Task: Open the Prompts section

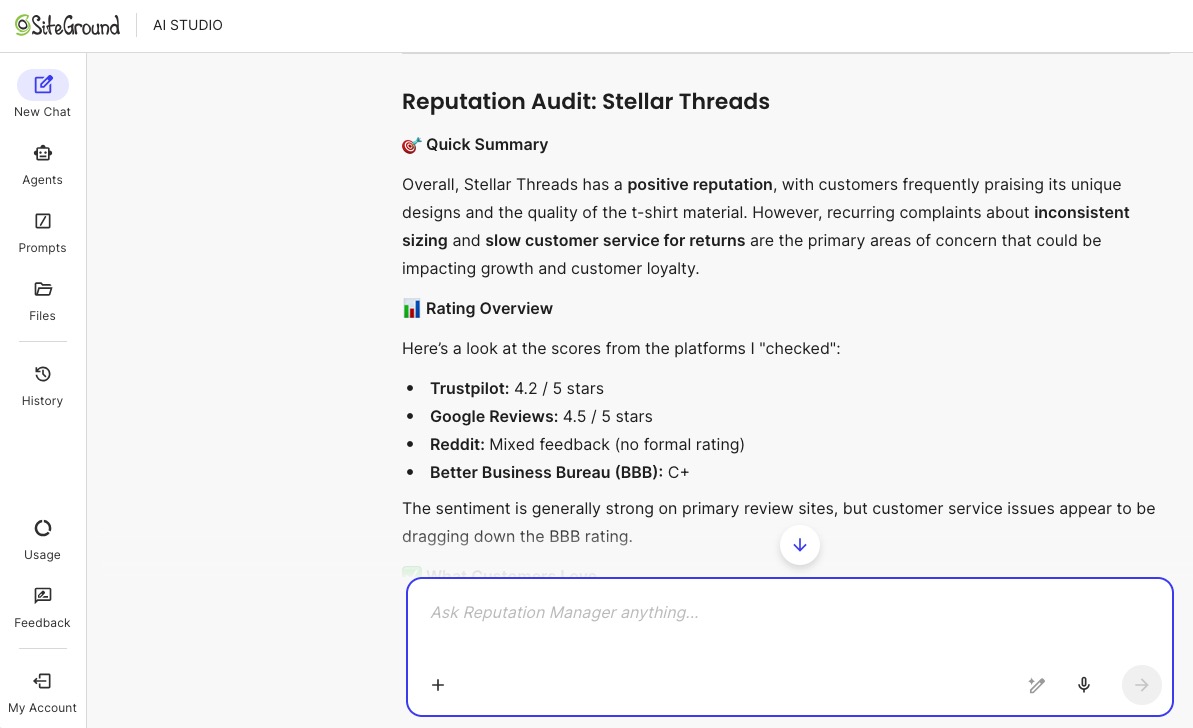Action: [42, 221]
